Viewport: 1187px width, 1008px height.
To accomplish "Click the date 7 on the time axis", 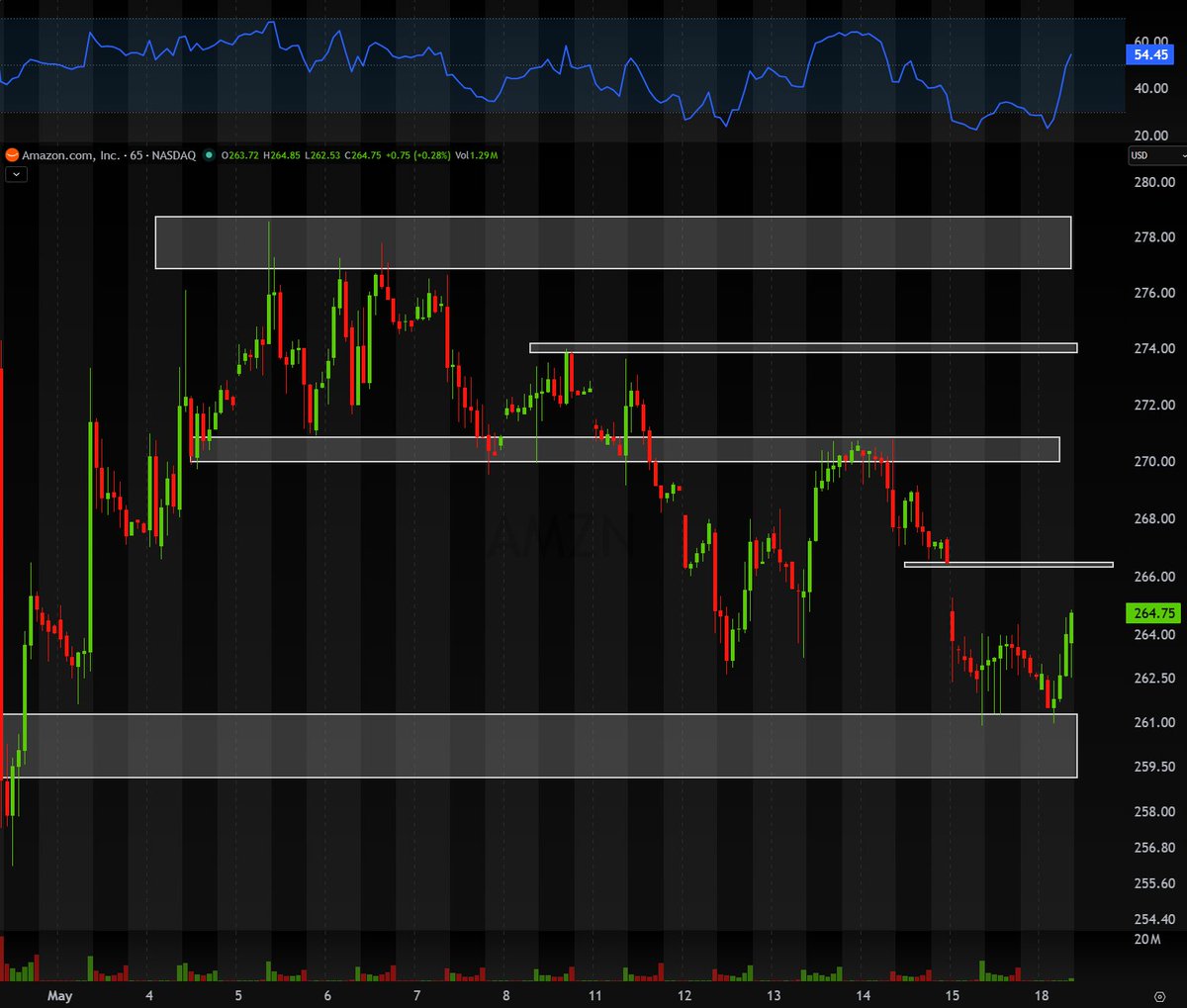I will 416,996.
